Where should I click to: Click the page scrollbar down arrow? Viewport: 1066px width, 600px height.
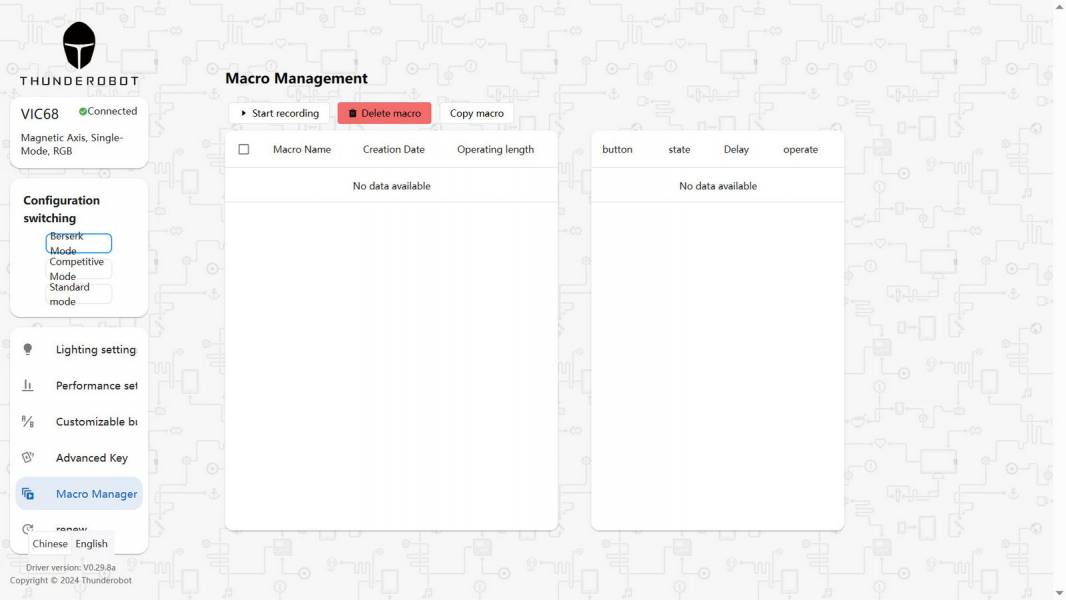click(1059, 593)
